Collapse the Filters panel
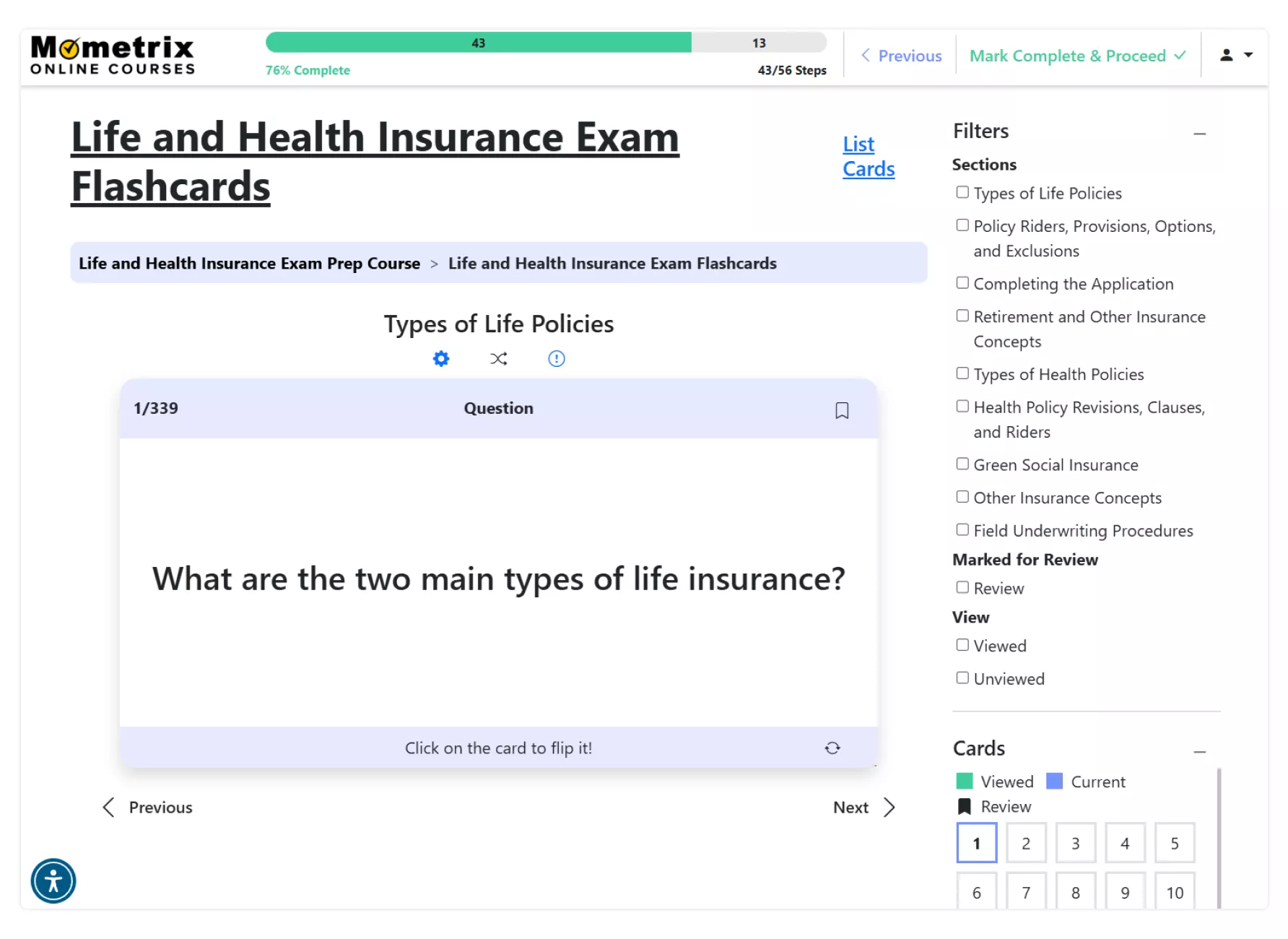 pyautogui.click(x=1199, y=134)
